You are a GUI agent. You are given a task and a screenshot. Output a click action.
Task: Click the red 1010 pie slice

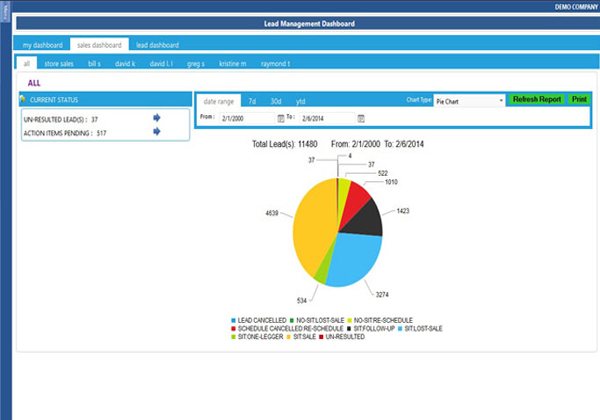click(x=354, y=201)
